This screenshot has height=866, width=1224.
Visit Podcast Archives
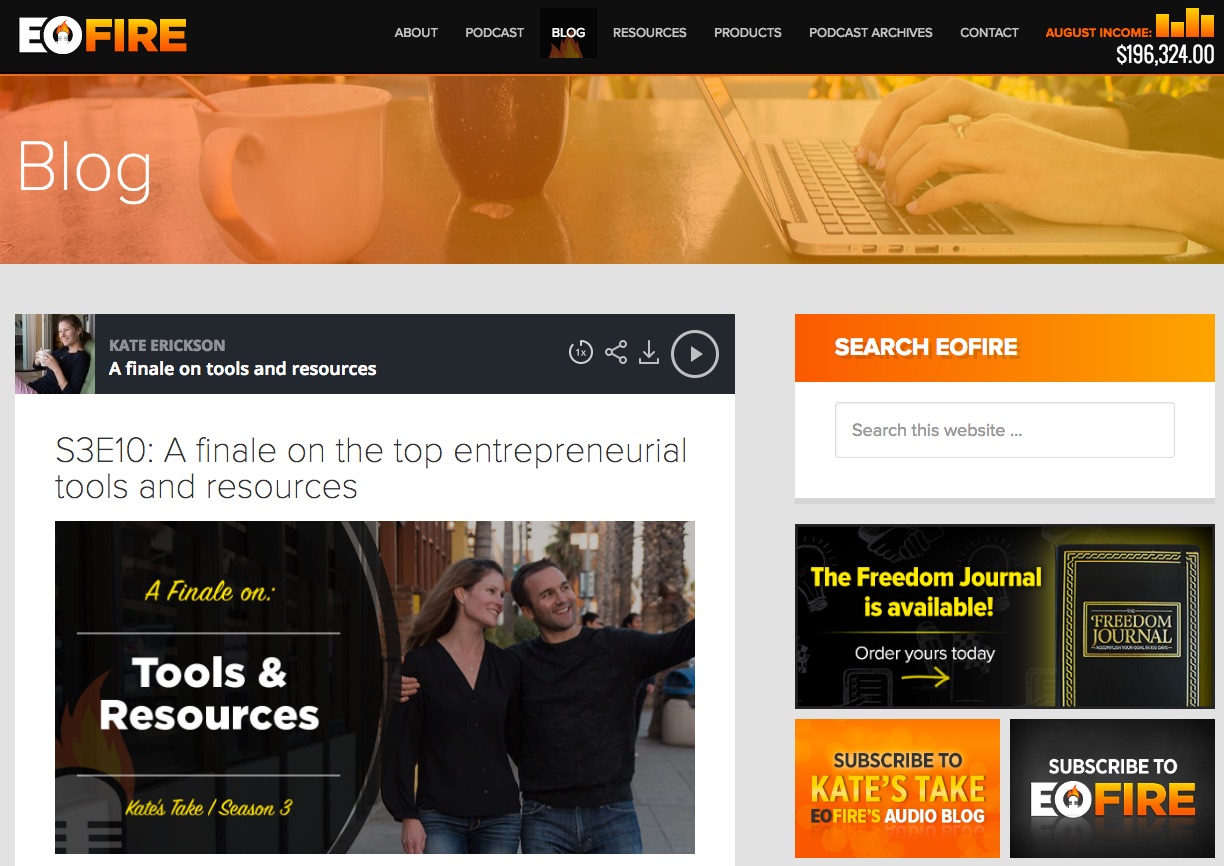pyautogui.click(x=871, y=33)
